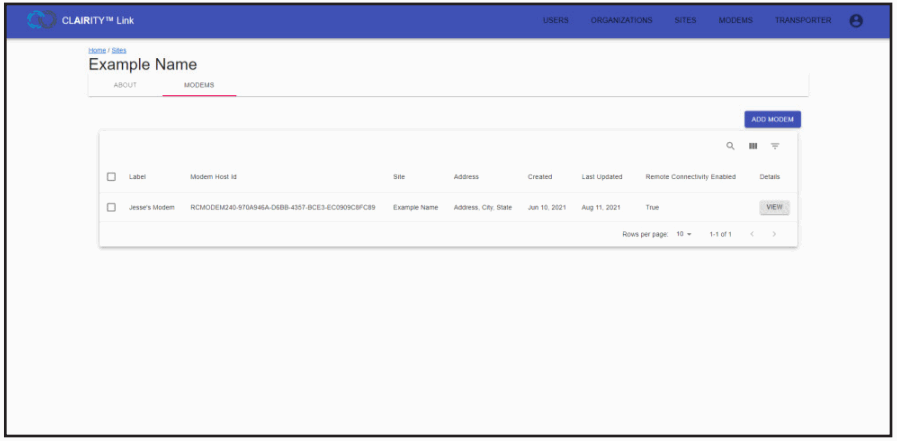The height and width of the screenshot is (441, 897).
Task: Switch to the ABOUT tab
Action: tap(125, 85)
